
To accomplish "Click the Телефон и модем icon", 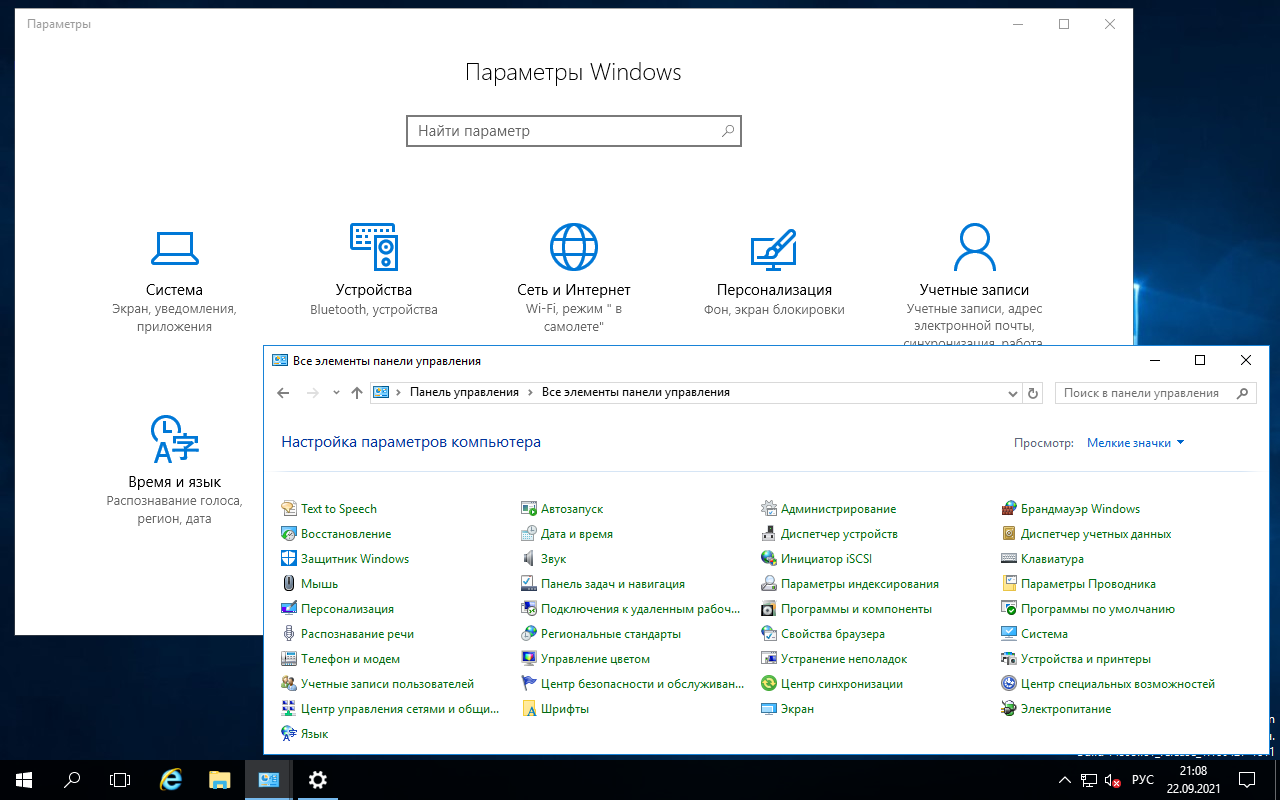I will (289, 659).
